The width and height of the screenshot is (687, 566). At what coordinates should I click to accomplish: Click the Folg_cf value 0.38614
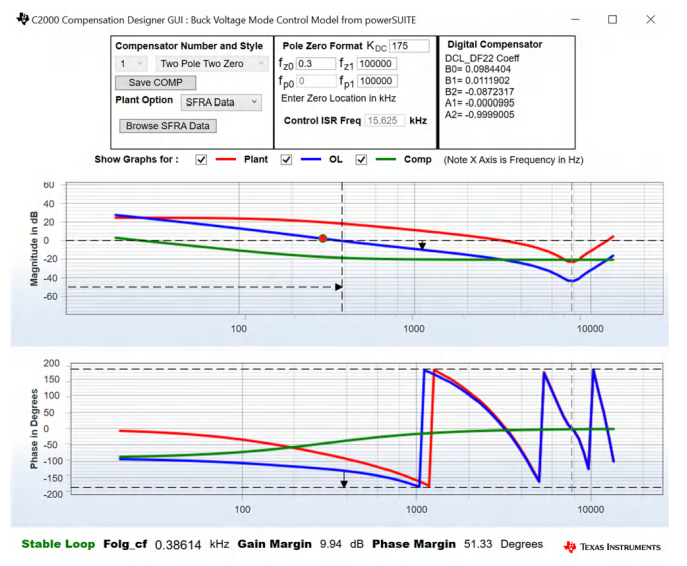(x=178, y=545)
